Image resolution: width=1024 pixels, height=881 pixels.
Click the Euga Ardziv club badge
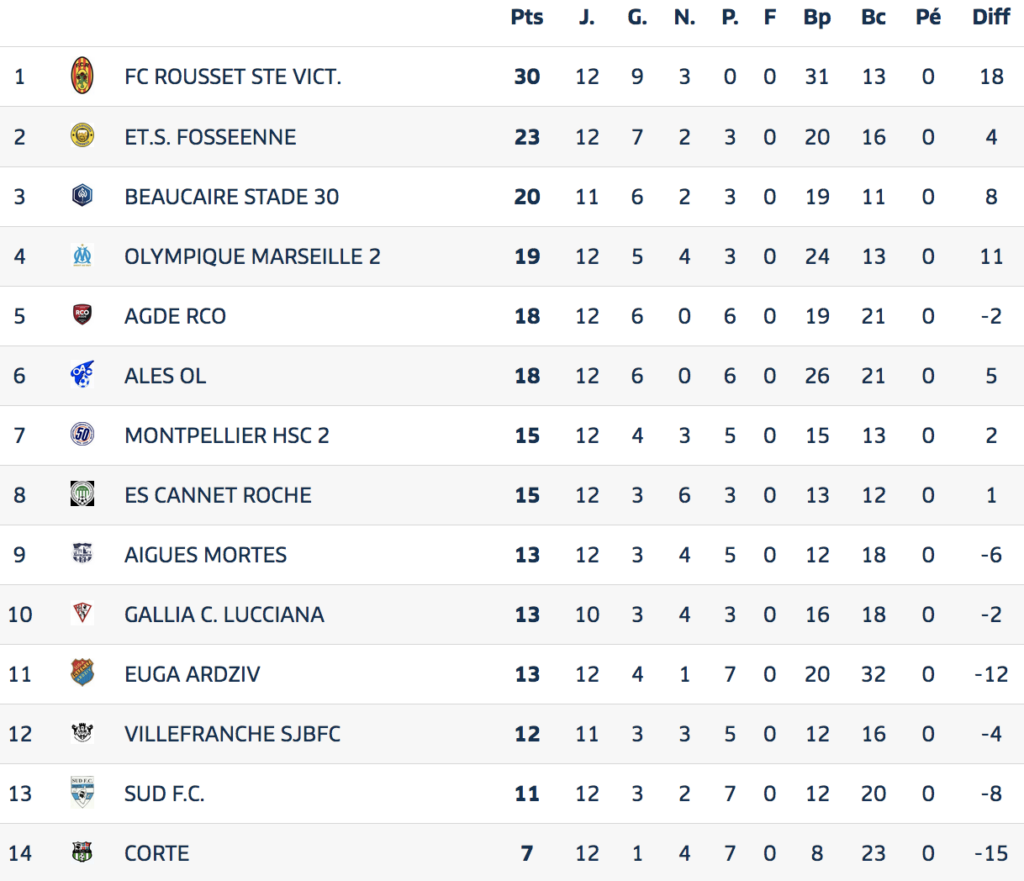tap(82, 673)
